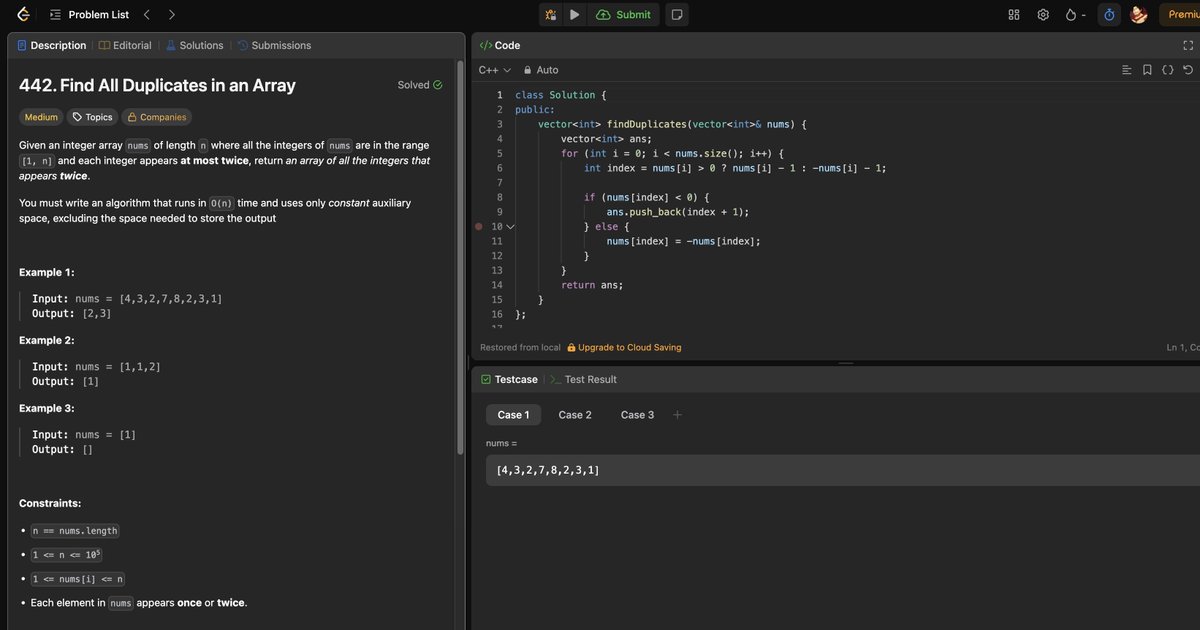Click the debug code icon
Image resolution: width=1200 pixels, height=630 pixels.
[x=551, y=15]
